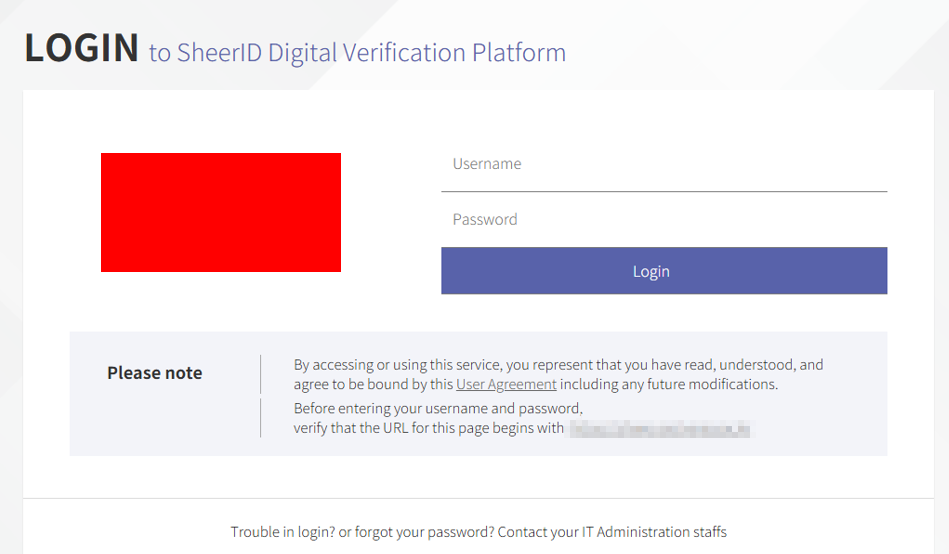This screenshot has height=554, width=949.
Task: Click the word "SheerID" in the title
Action: click(219, 52)
